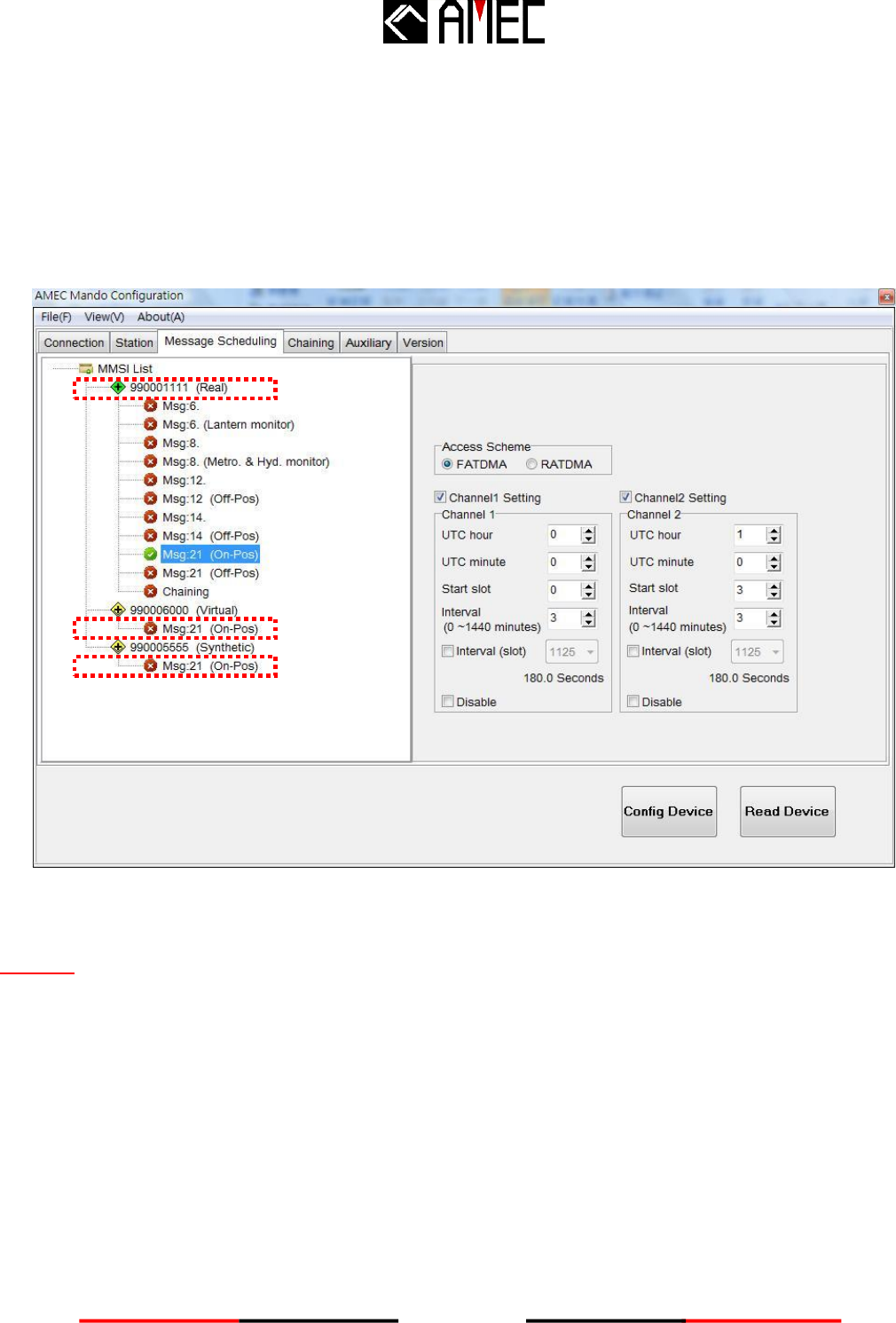Click yellow diamond icon of 990006000 (Virtual)
This screenshot has width=896, height=1323.
118,610
